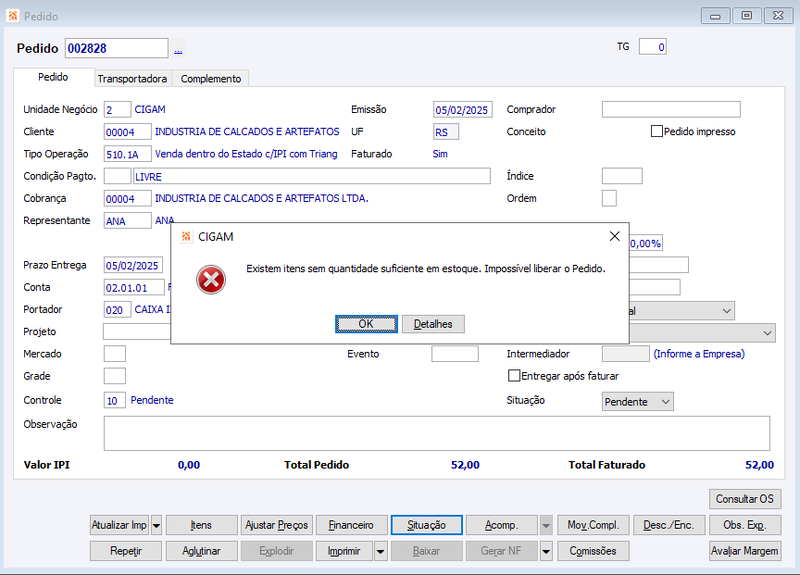
Task: Click the red error icon in dialog
Action: (211, 280)
